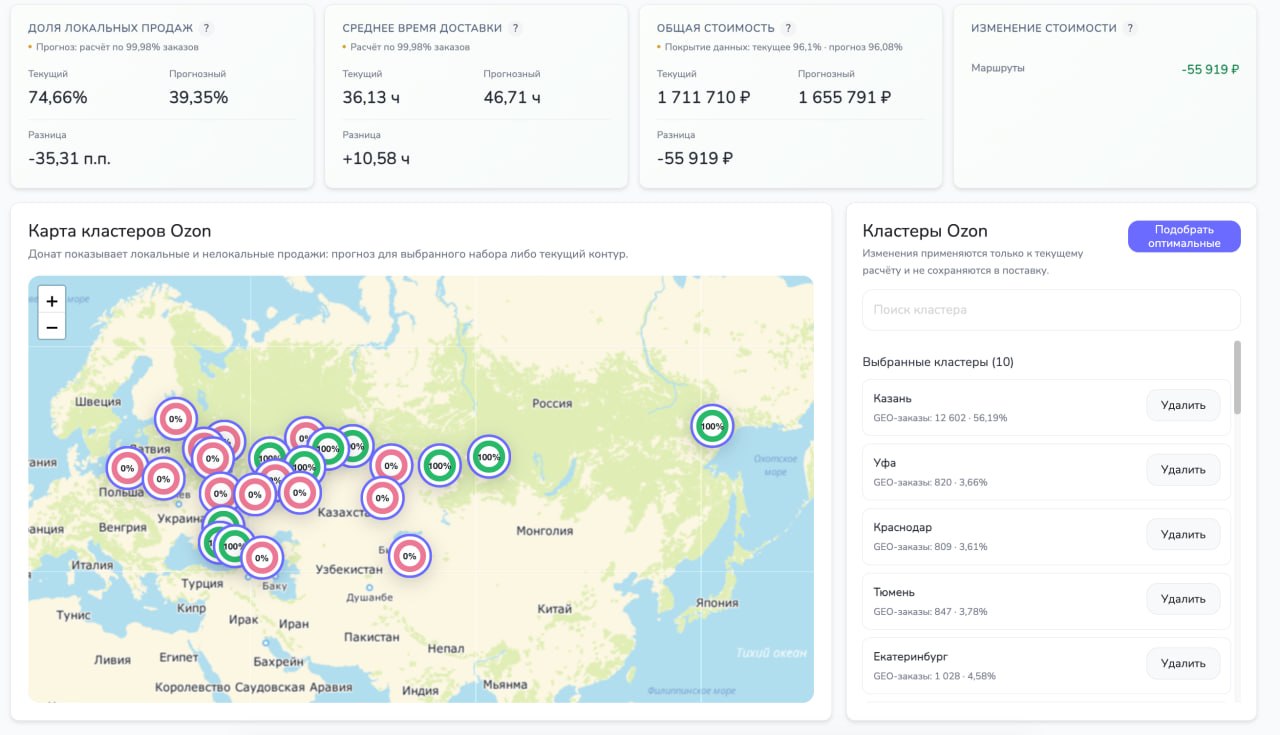The image size is (1280, 735).
Task: Click current local sales value 74,66%
Action: 58,97
